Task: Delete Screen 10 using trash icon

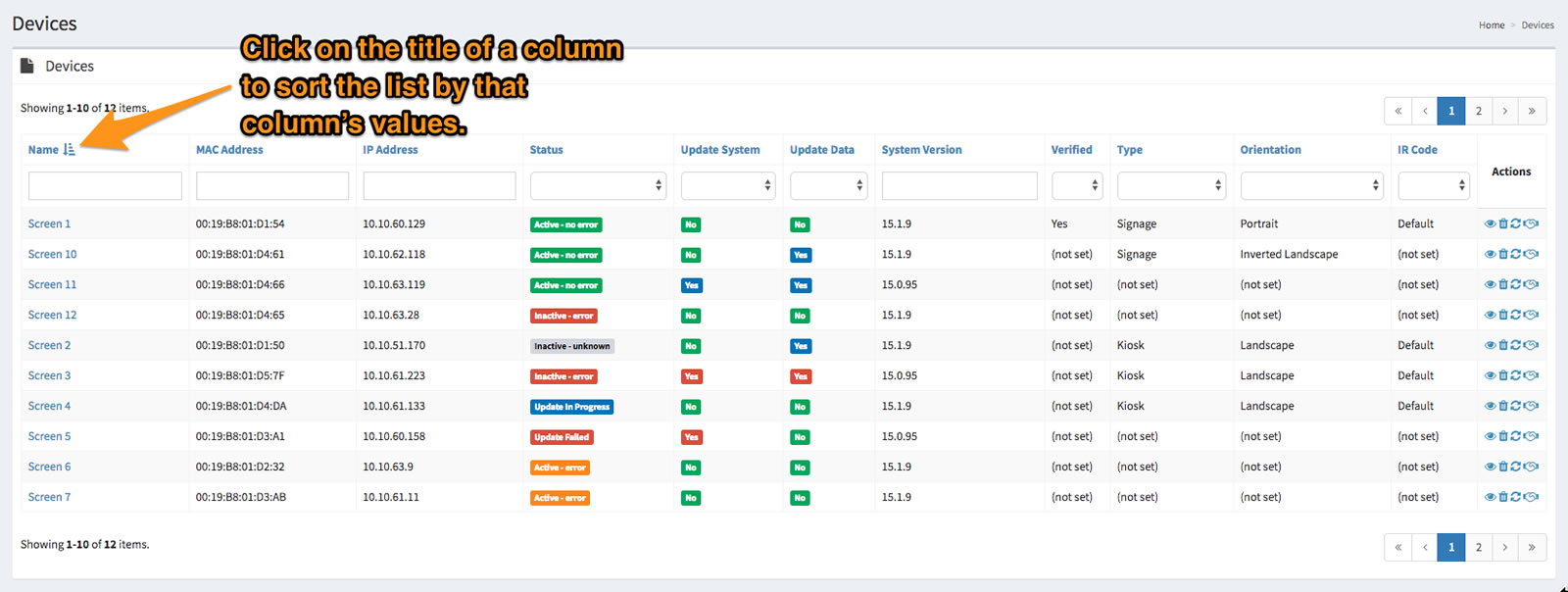Action: (1503, 255)
